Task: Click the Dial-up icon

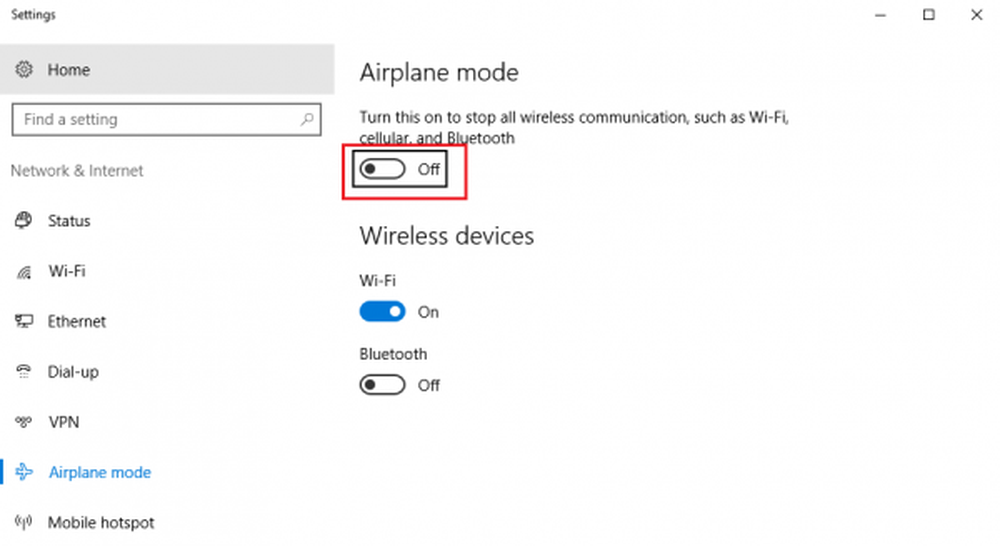Action: [25, 372]
